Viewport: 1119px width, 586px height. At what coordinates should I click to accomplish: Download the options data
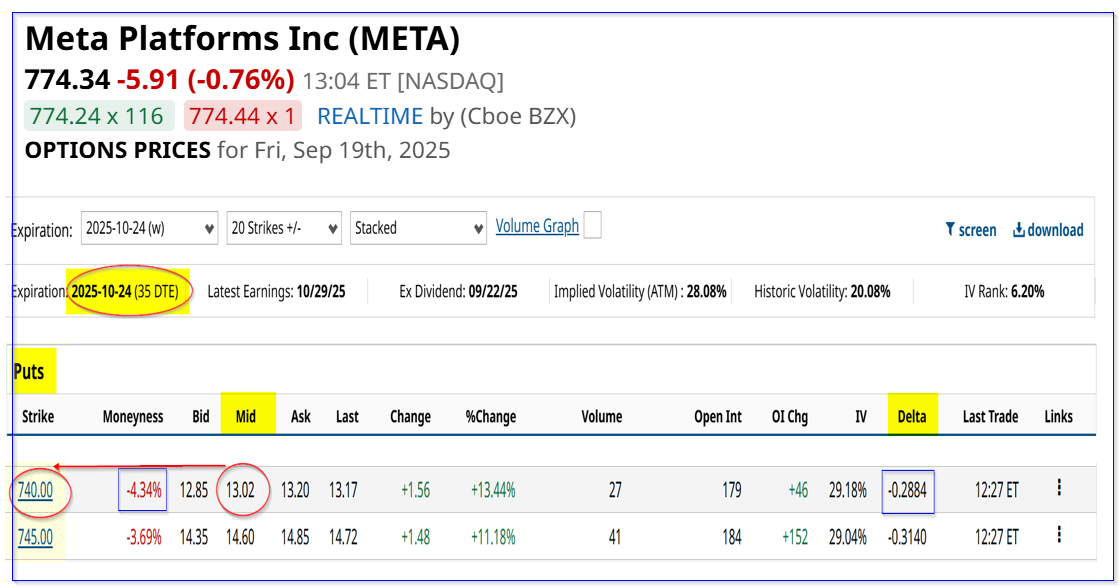coord(1048,230)
